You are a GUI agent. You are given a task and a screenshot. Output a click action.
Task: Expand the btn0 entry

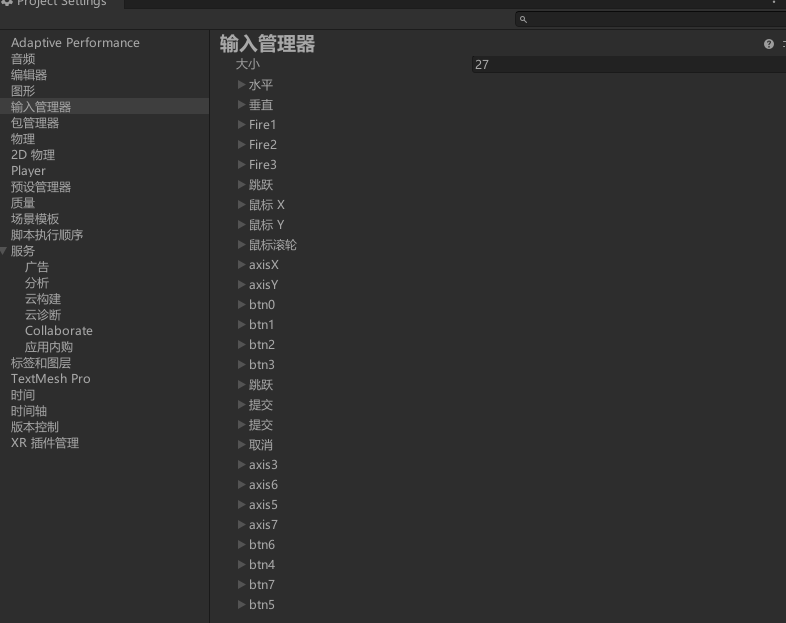pos(241,304)
